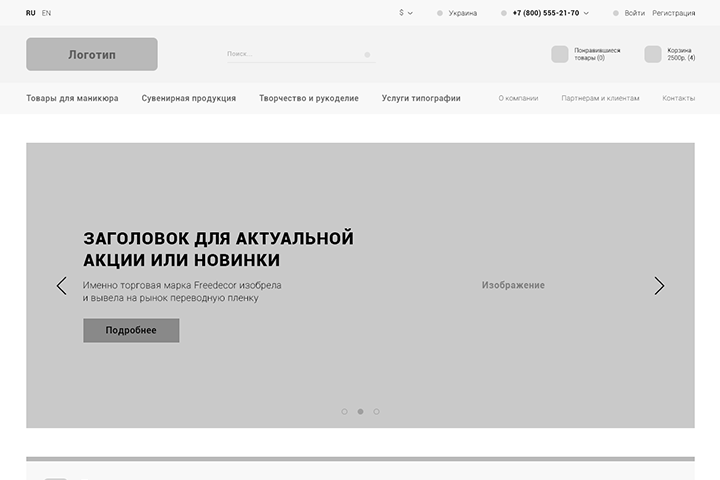The width and height of the screenshot is (720, 480).
Task: Click the Войти login link
Action: click(x=635, y=13)
